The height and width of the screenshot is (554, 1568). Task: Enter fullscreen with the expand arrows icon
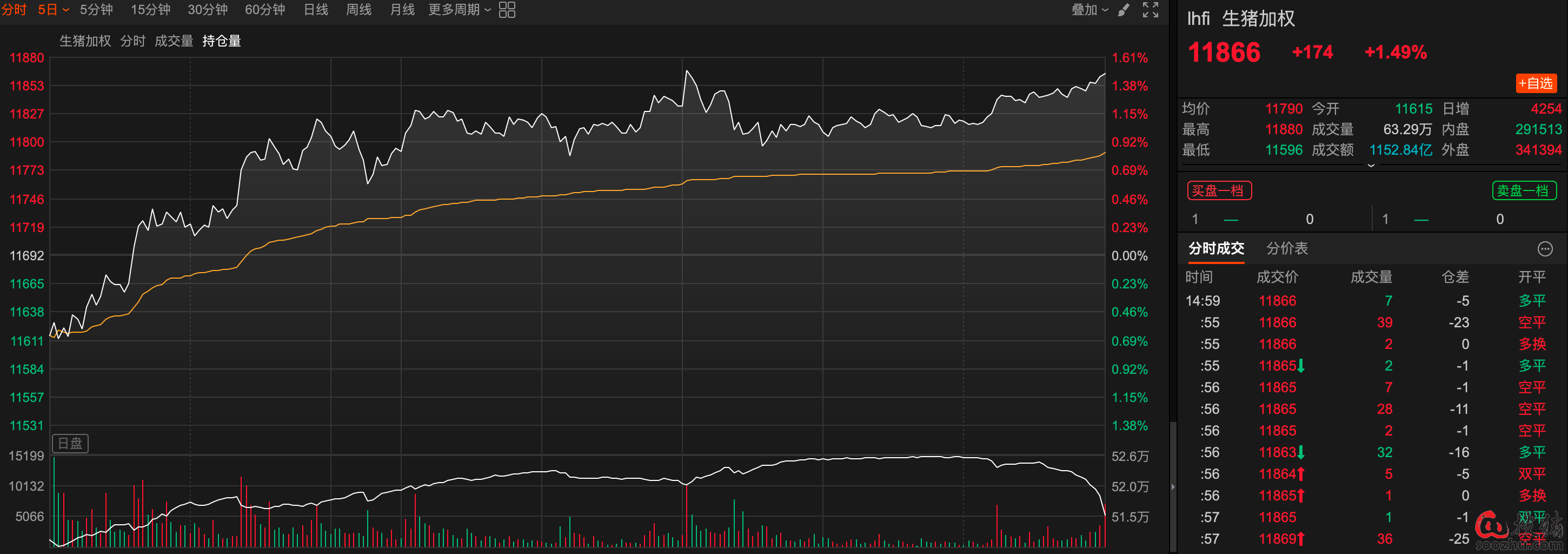pyautogui.click(x=1150, y=10)
